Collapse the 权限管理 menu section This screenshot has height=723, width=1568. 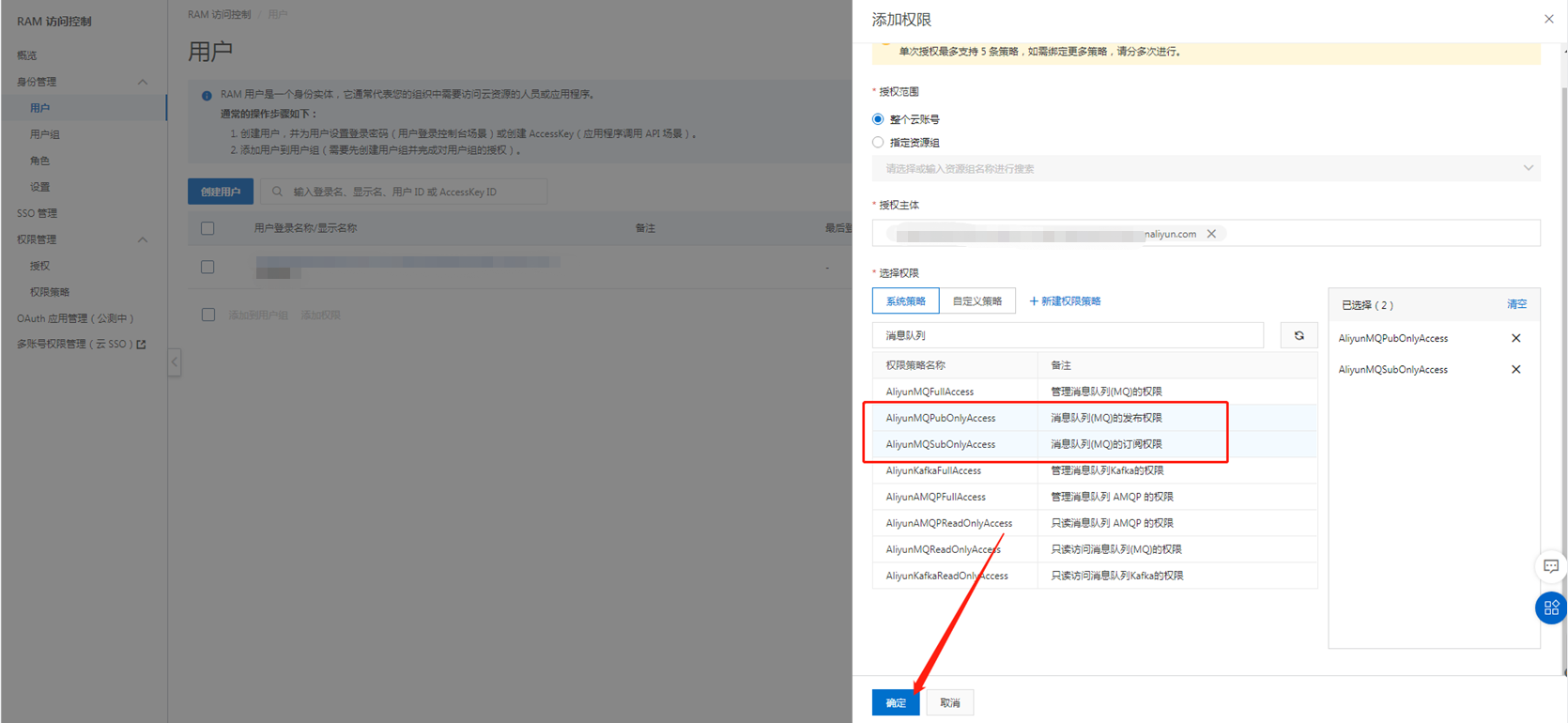coord(143,239)
